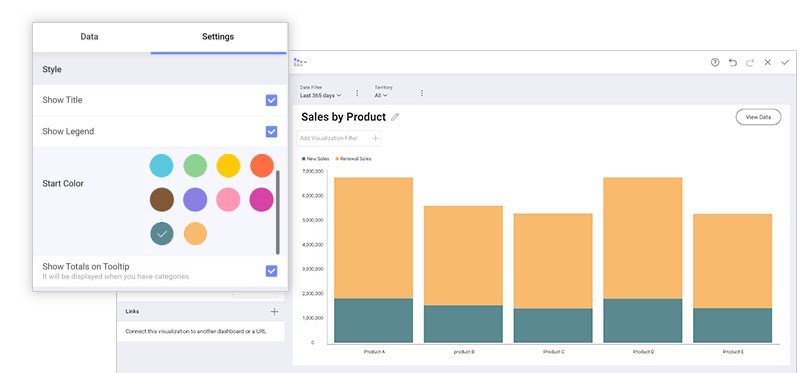Undo the last change

(x=733, y=62)
